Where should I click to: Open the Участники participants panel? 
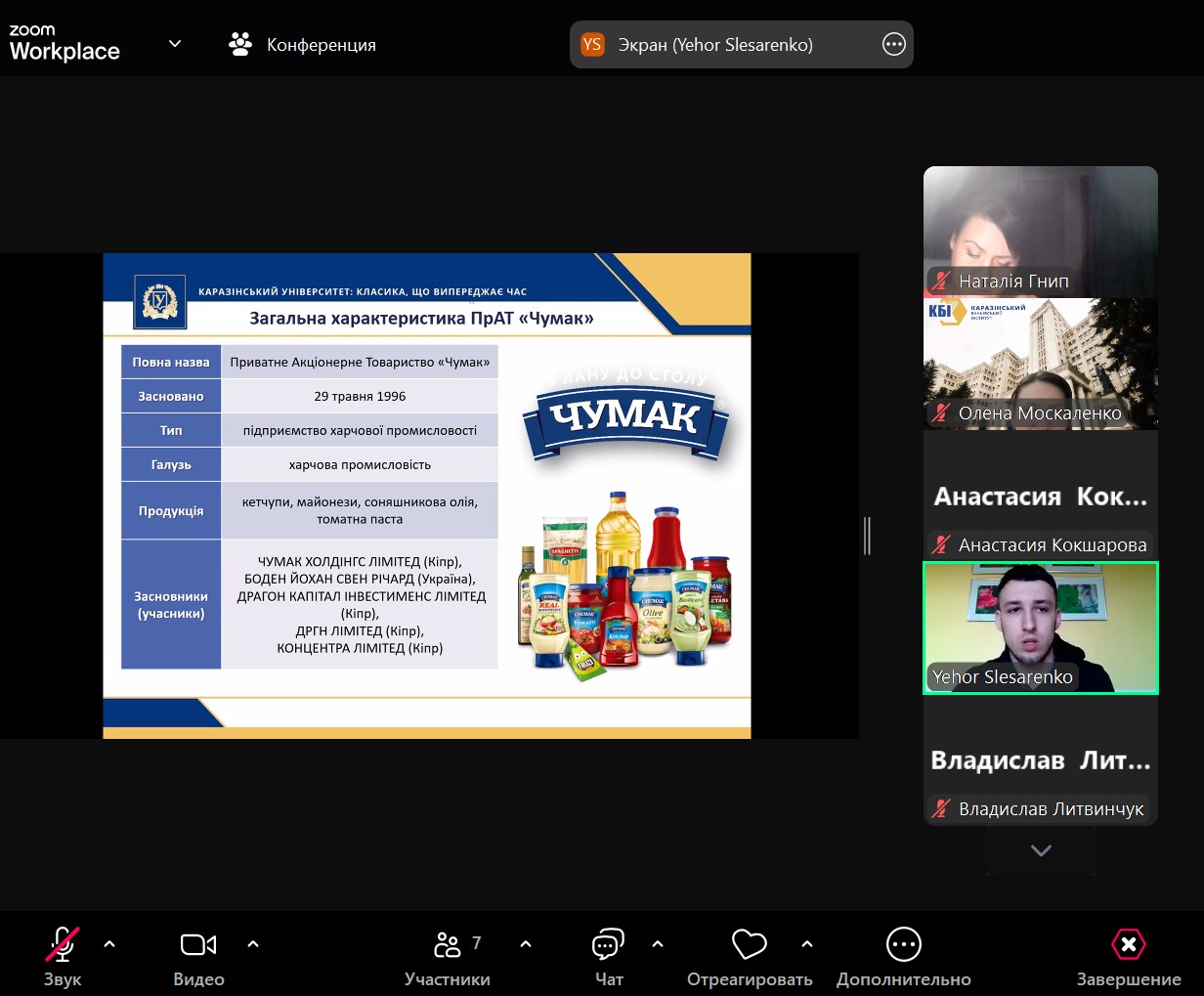[448, 956]
